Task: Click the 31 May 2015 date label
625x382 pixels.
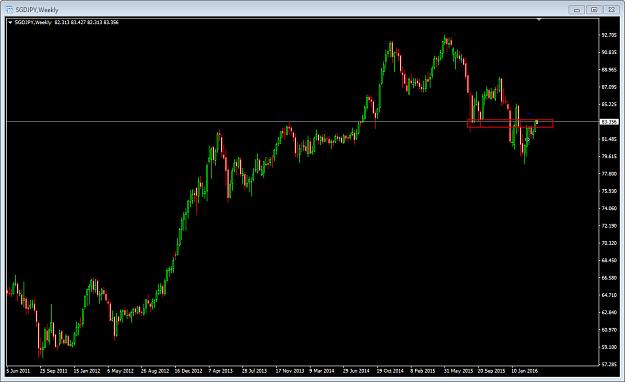Action: [x=458, y=371]
